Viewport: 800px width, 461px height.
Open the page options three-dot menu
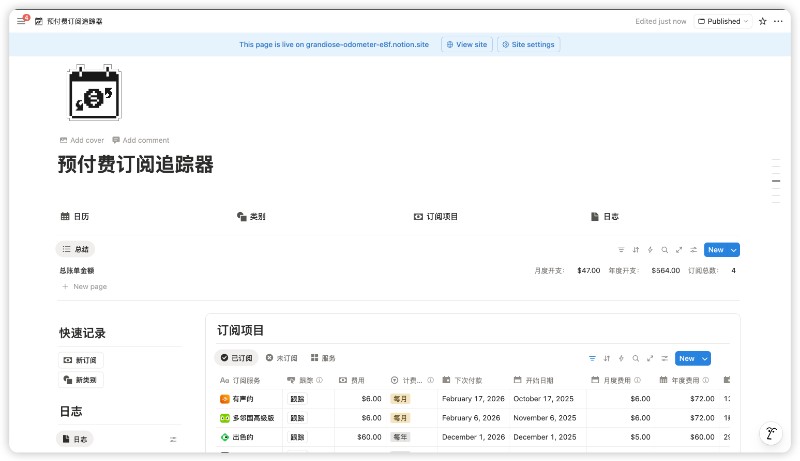pyautogui.click(x=778, y=21)
